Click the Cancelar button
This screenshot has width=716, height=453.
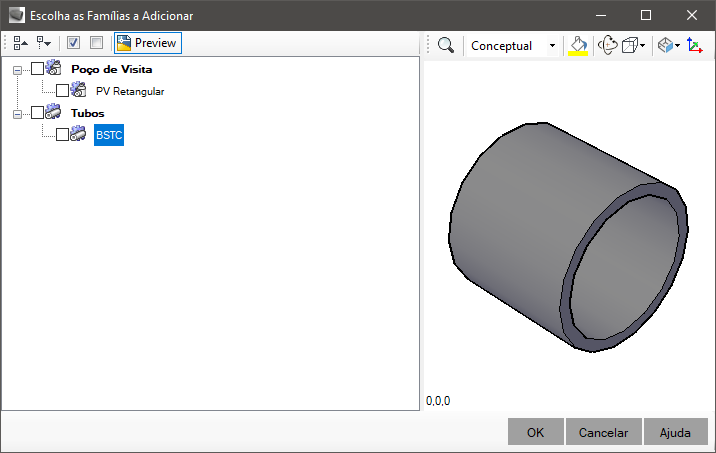(604, 432)
